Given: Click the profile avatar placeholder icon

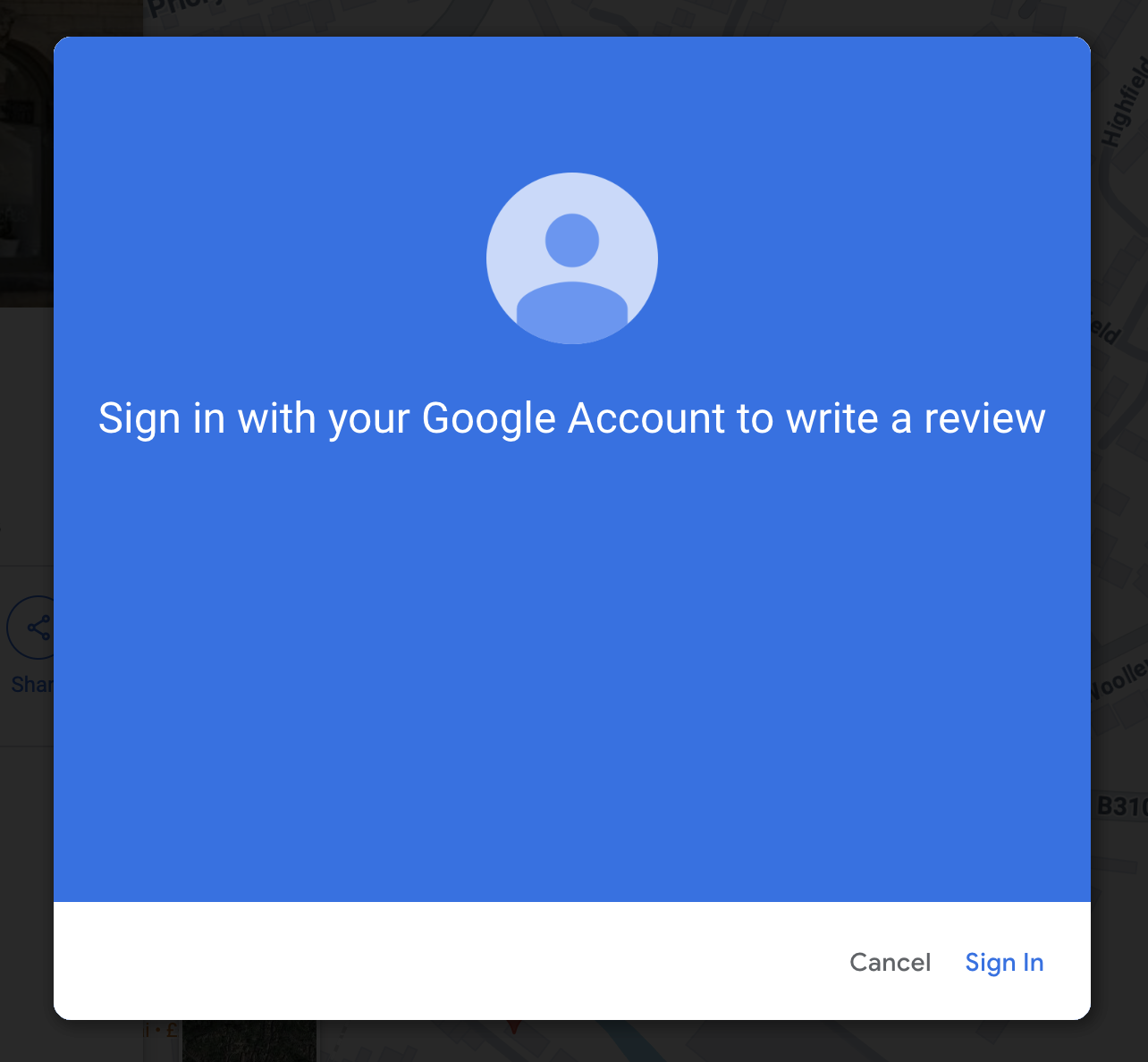Looking at the screenshot, I should click(572, 258).
